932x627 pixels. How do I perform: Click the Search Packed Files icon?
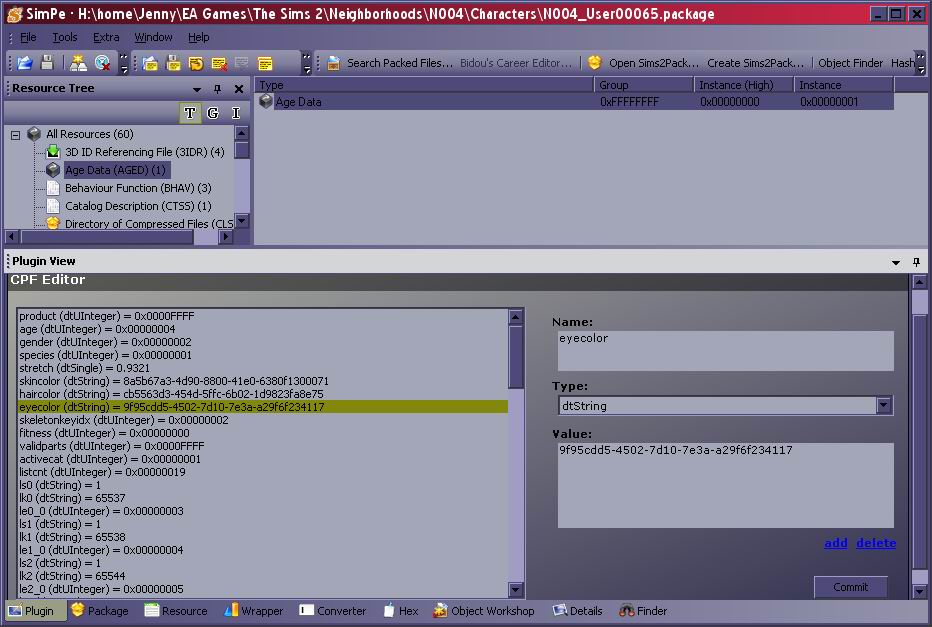click(x=333, y=63)
